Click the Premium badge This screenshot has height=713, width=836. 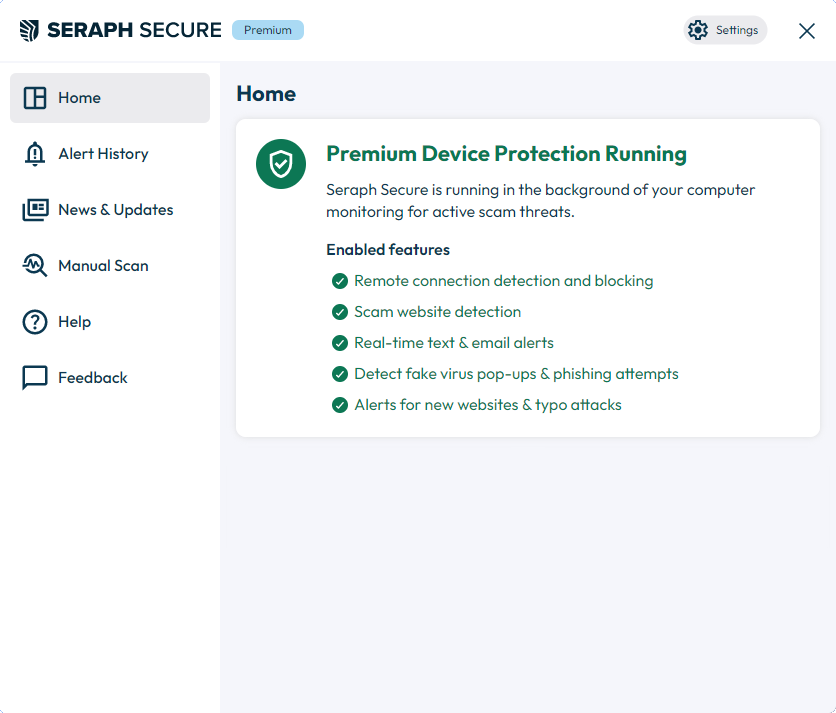tap(268, 30)
